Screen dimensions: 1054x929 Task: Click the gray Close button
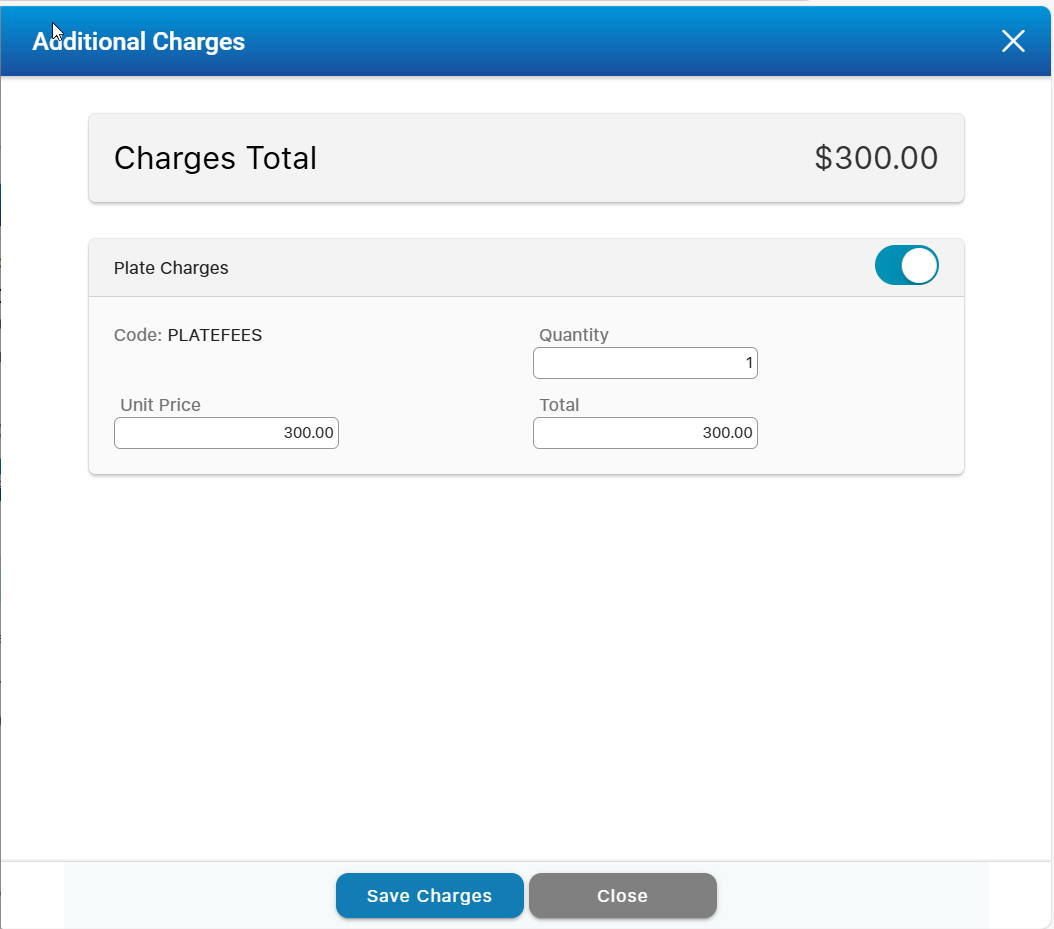tap(622, 896)
